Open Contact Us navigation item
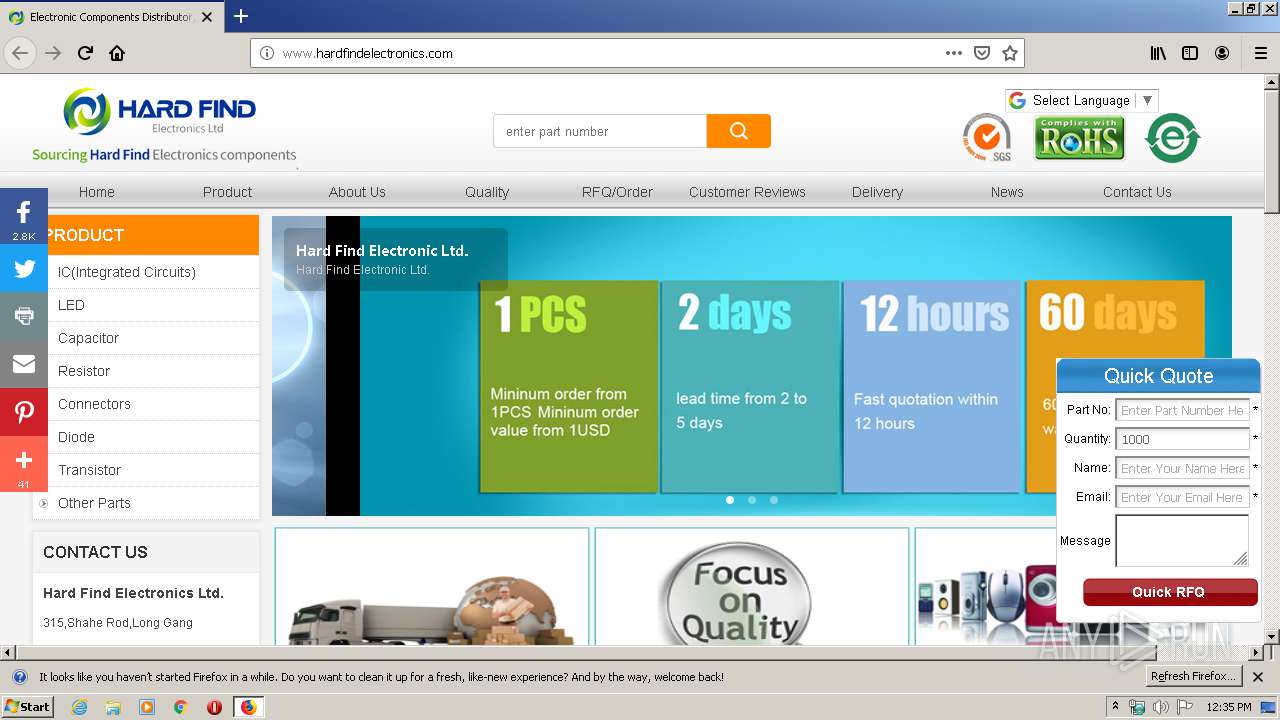 pyautogui.click(x=1137, y=192)
